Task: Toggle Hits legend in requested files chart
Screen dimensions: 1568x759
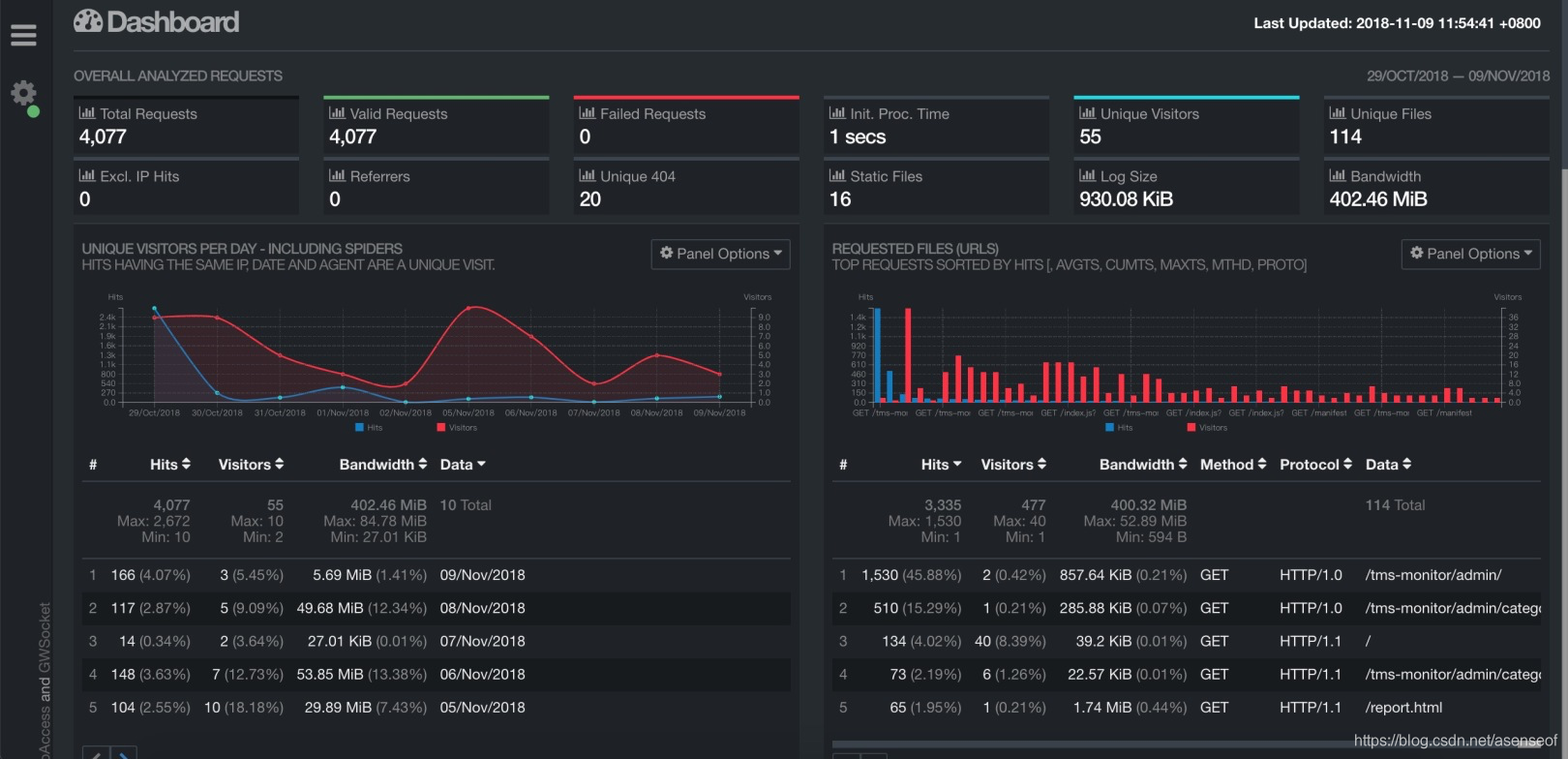Action: tap(1119, 427)
